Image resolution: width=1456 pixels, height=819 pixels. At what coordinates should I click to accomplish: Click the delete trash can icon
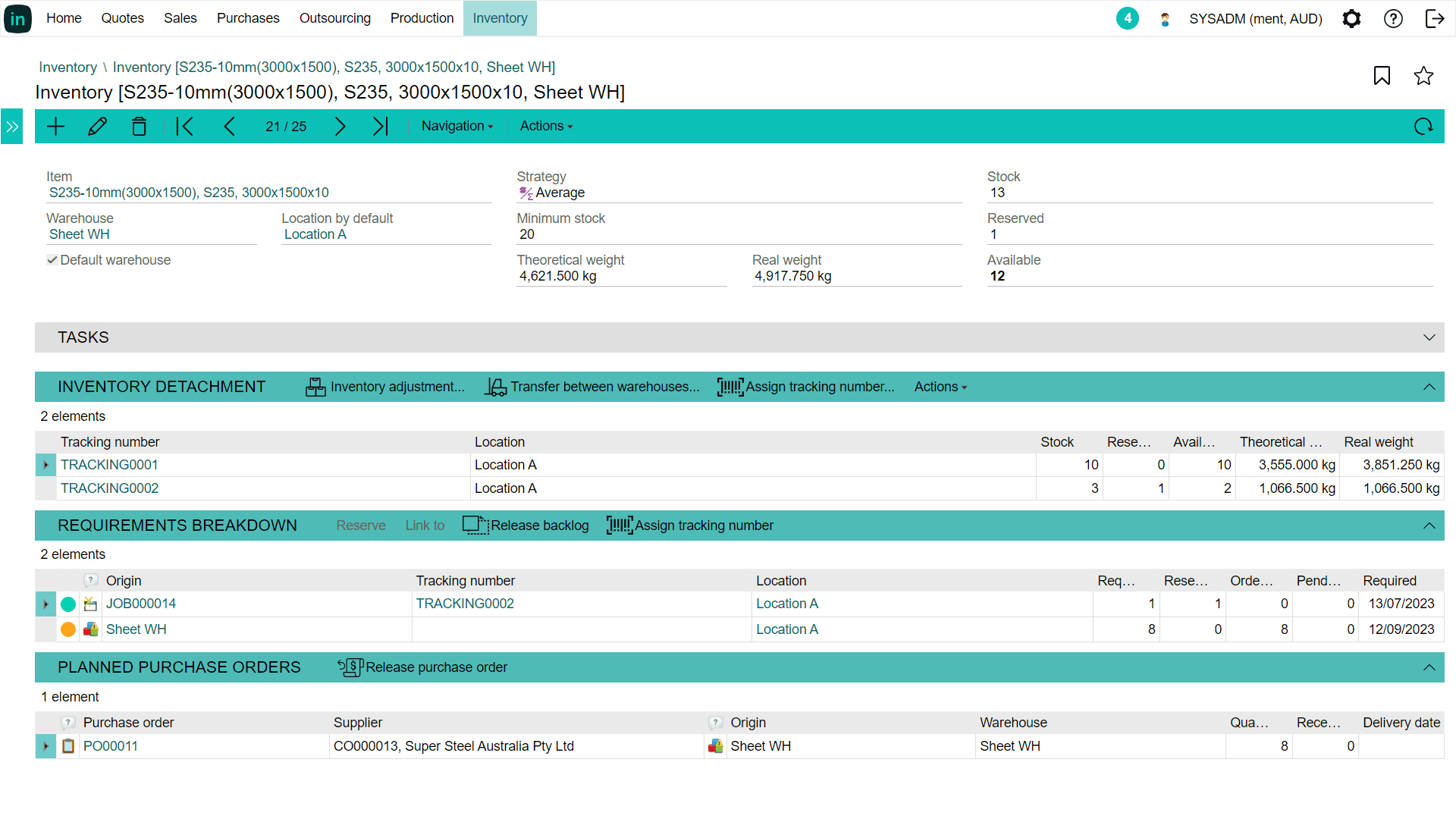[x=139, y=127]
